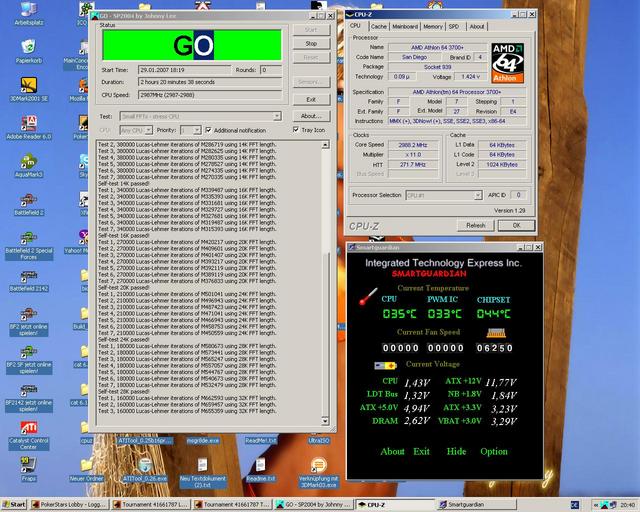Select the Neu Textdokument (2).txt file icon
640x512 pixels.
(203, 473)
